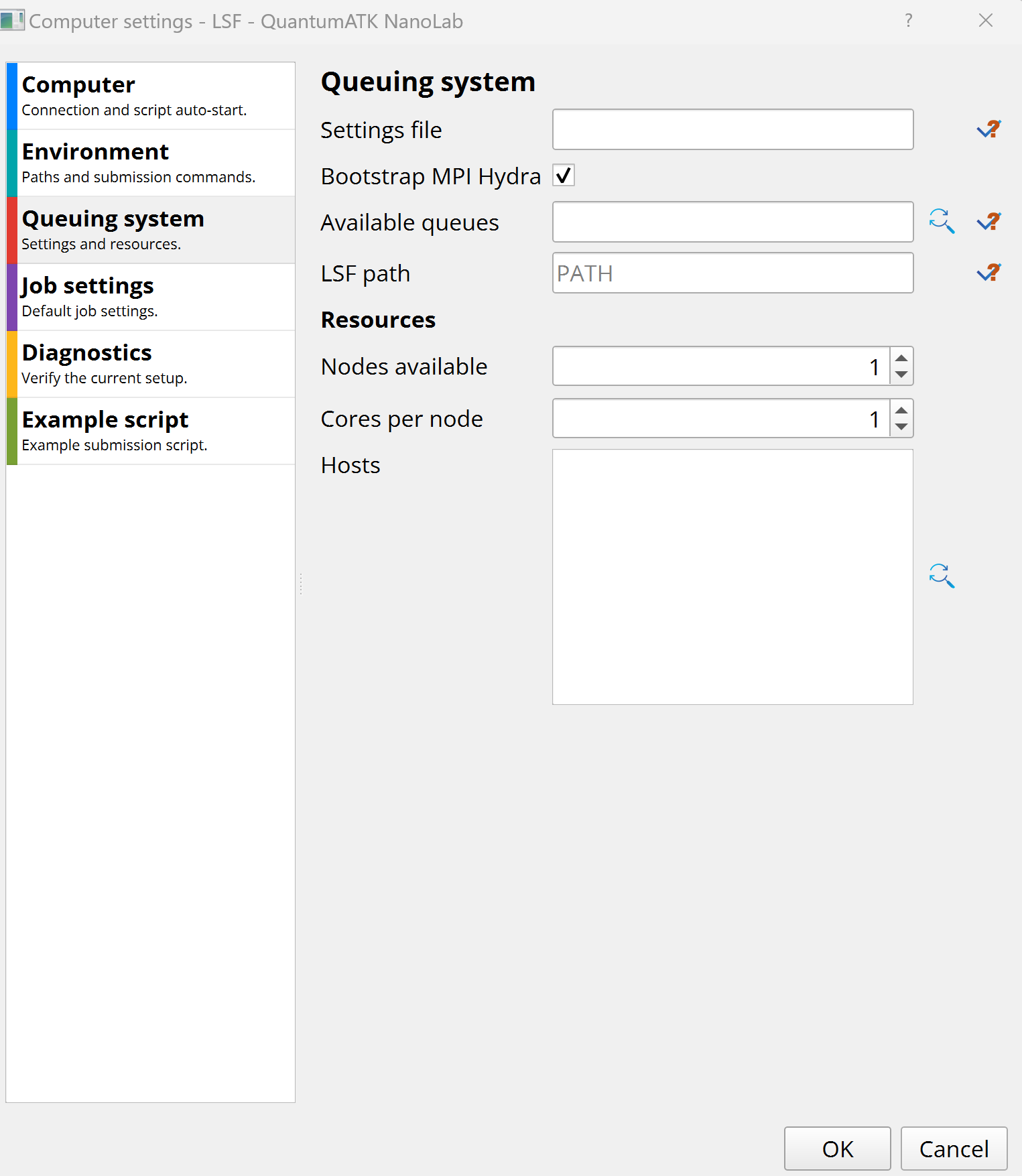Screen dimensions: 1022x1176
Task: Increase Nodes available value
Action: click(x=901, y=358)
